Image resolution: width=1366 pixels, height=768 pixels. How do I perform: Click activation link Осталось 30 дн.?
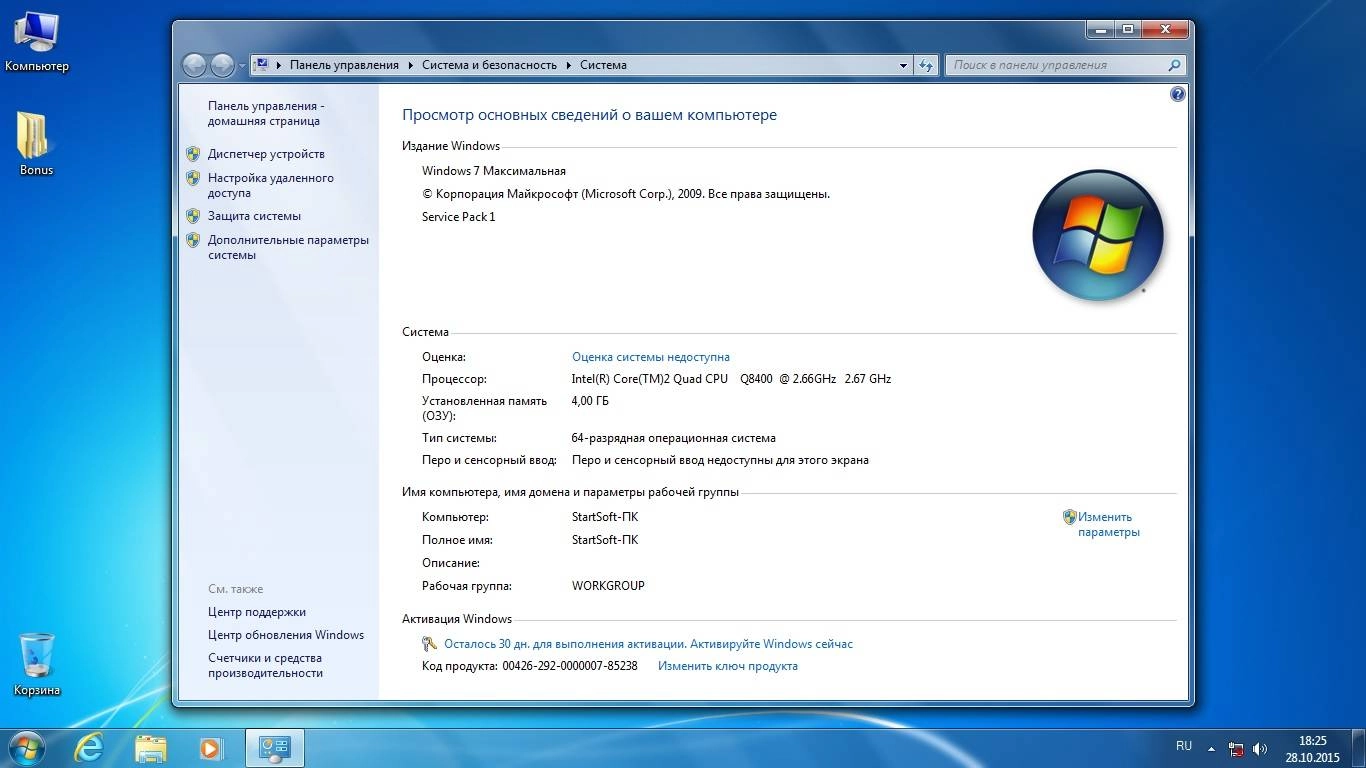[x=648, y=644]
